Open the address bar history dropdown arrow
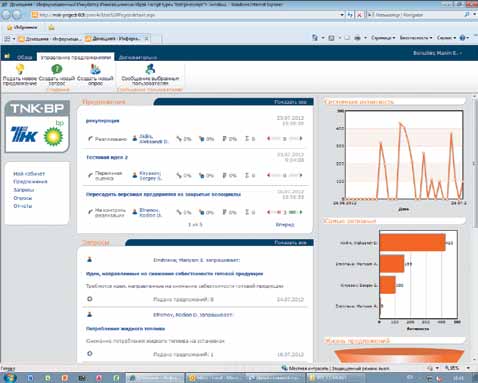 click(x=342, y=15)
